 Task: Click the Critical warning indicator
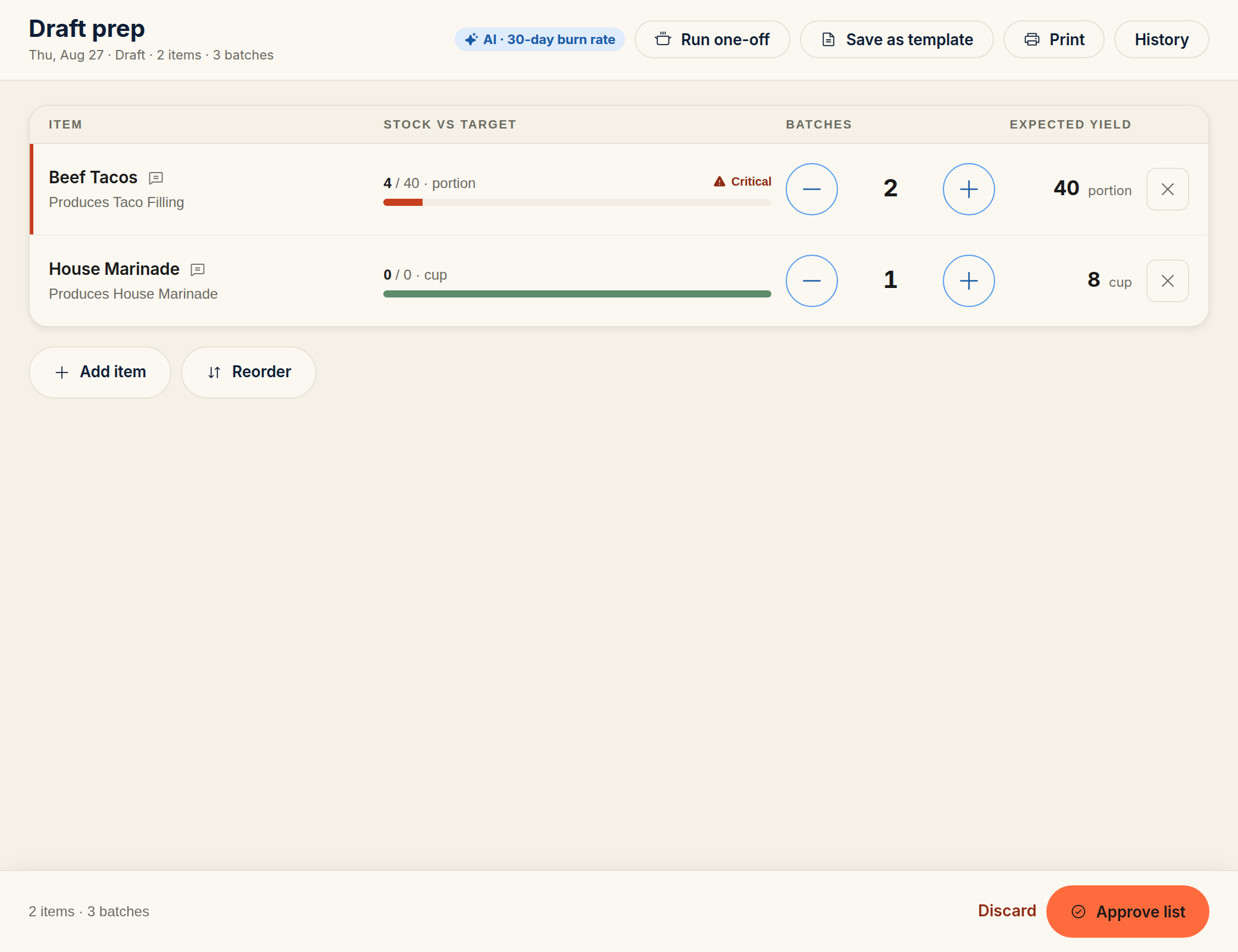(x=742, y=181)
